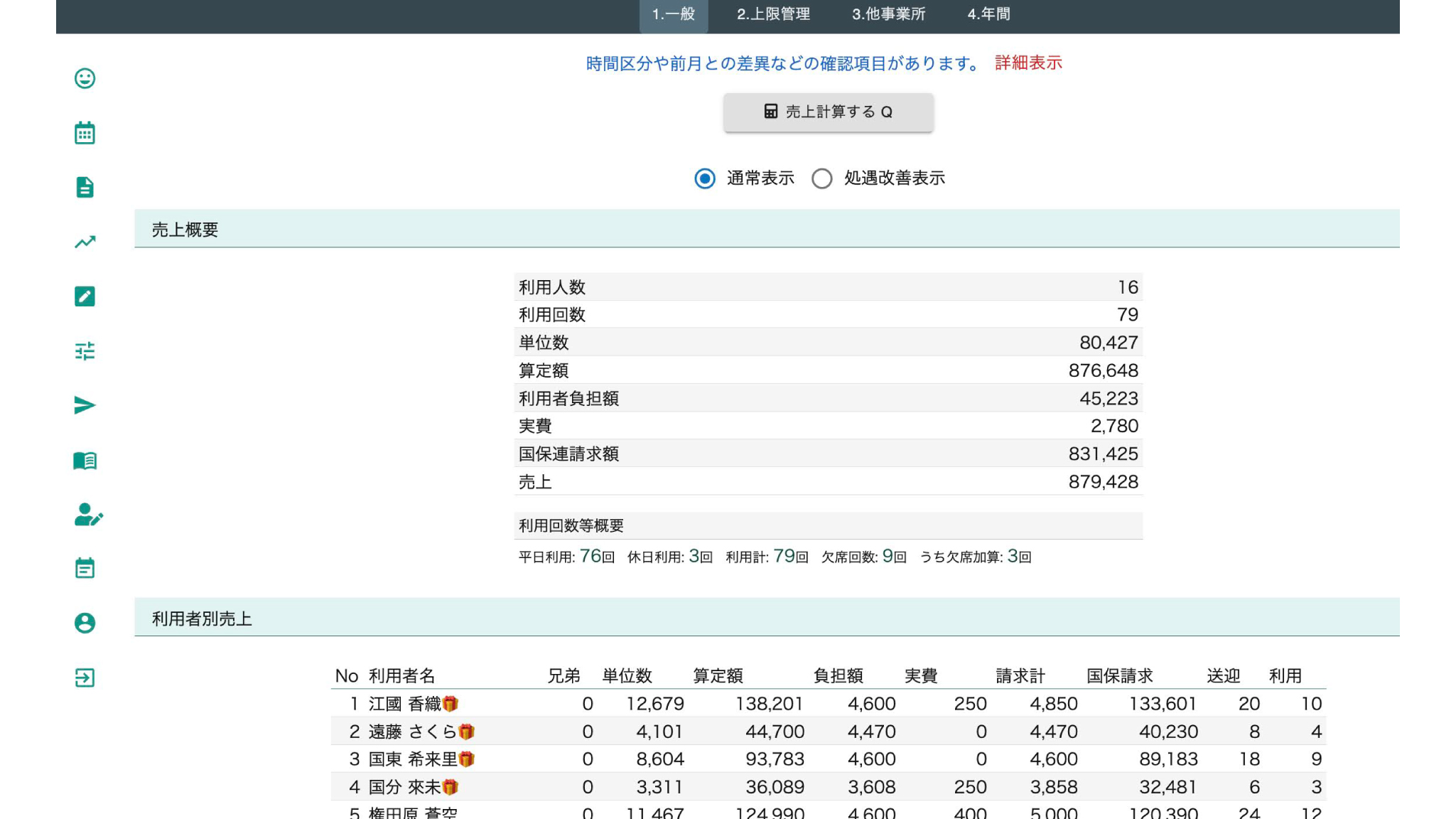Select the 処遇改善表示 radio button

point(822,178)
